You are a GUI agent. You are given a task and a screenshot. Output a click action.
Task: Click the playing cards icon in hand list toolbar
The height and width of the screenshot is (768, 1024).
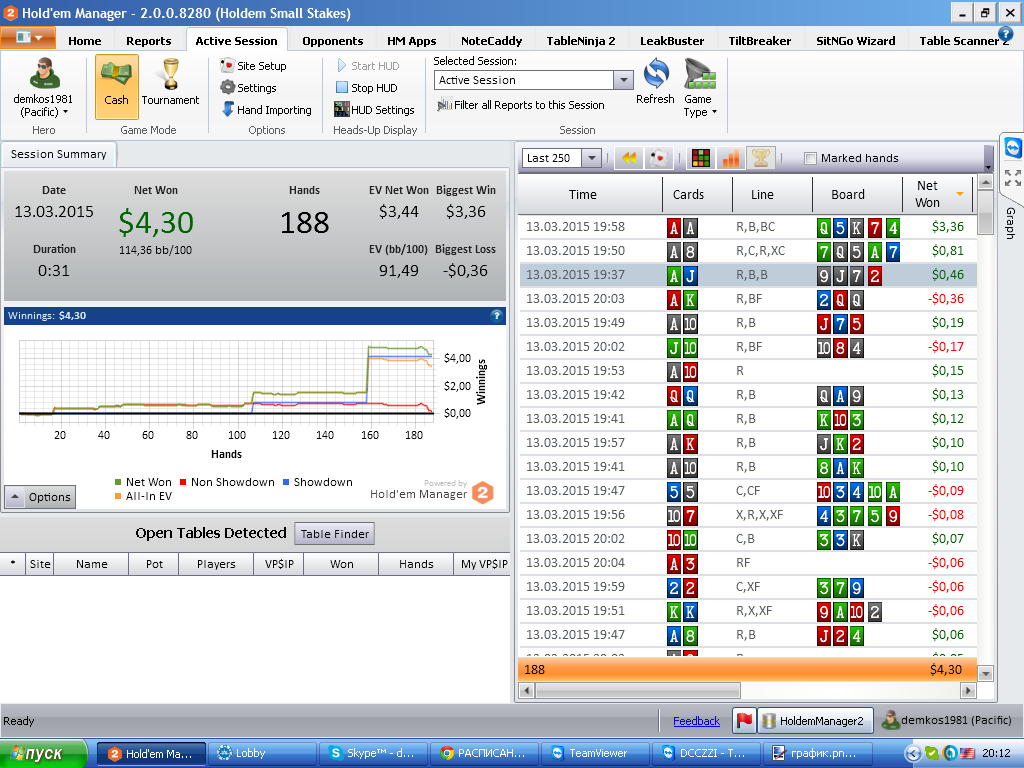tap(658, 157)
